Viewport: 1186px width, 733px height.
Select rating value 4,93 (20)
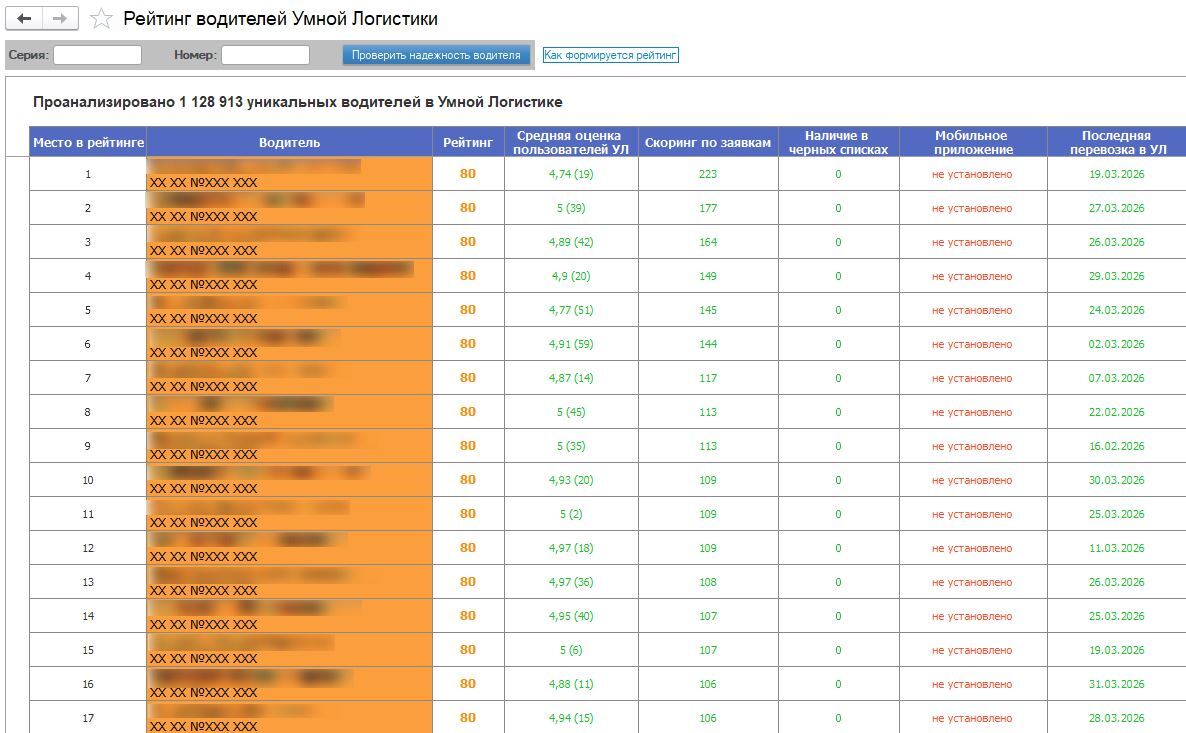pos(571,480)
